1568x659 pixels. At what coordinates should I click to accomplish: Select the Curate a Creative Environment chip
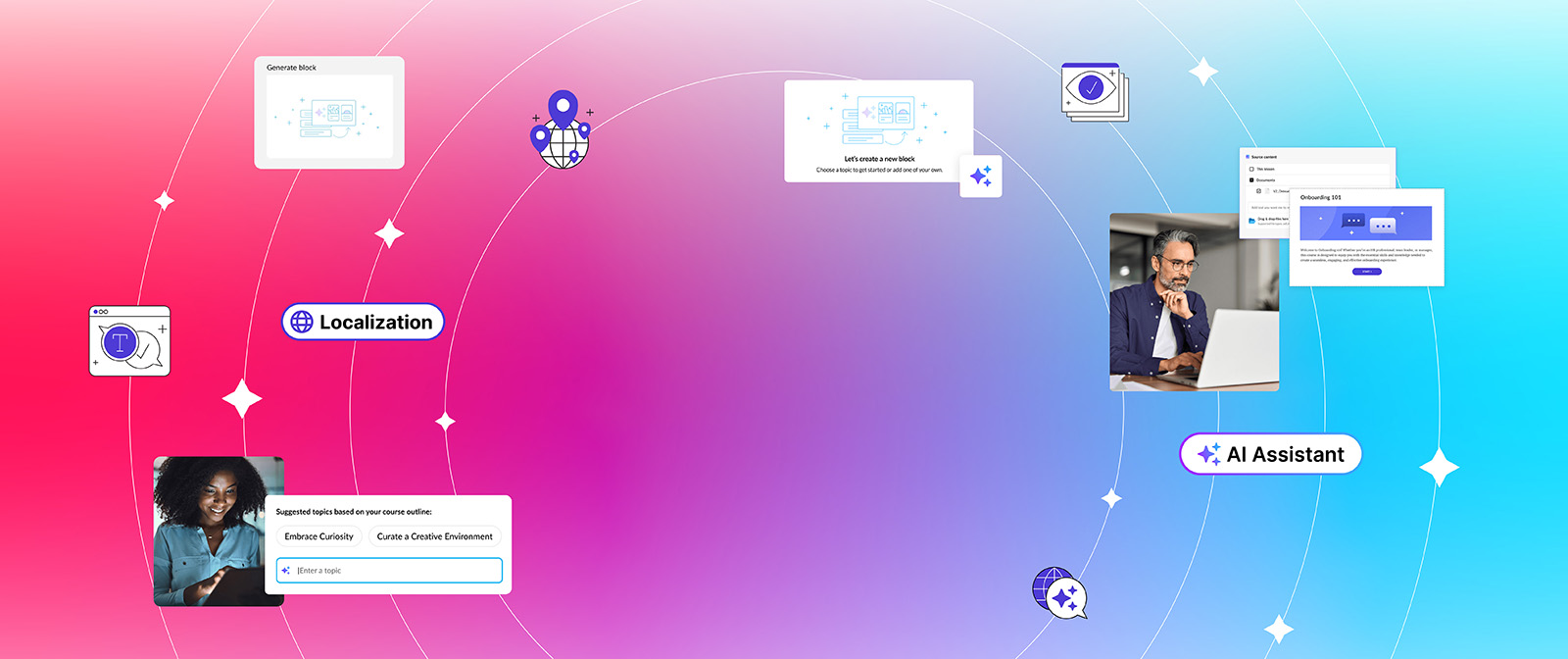pos(435,536)
